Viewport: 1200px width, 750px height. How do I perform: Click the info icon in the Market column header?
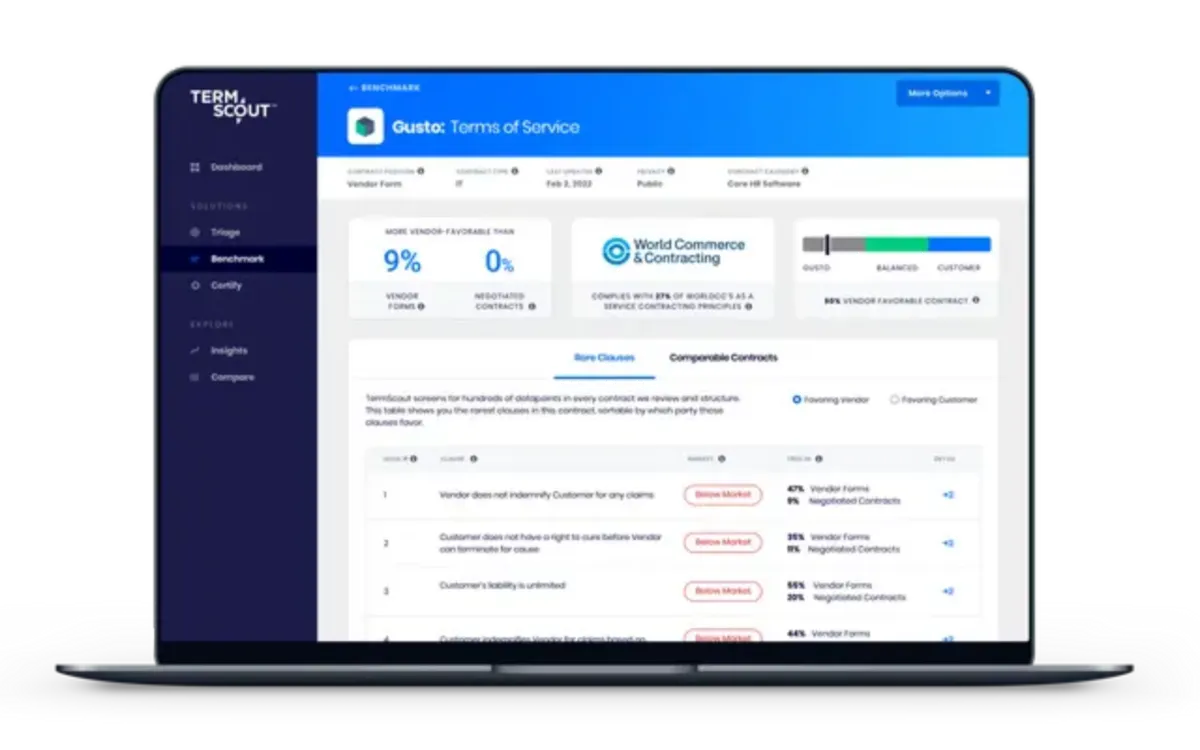coord(721,459)
